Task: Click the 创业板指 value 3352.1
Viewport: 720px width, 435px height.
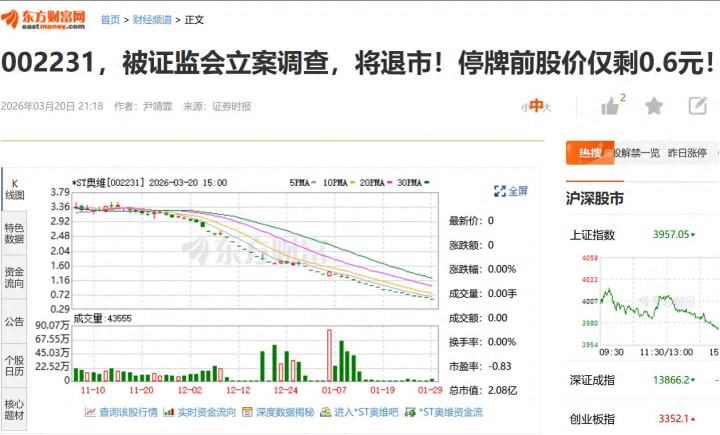Action: (x=674, y=418)
